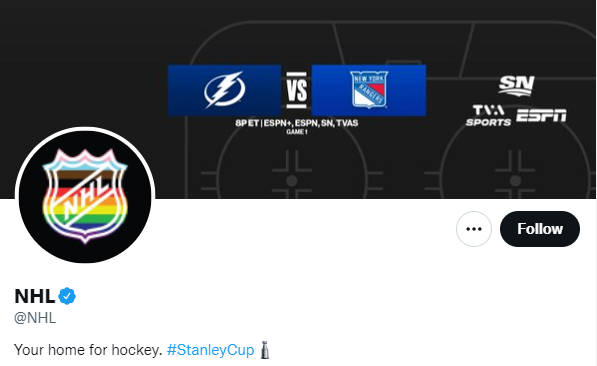The height and width of the screenshot is (366, 597).
Task: Open the #StanleyCup hashtag link
Action: [210, 350]
